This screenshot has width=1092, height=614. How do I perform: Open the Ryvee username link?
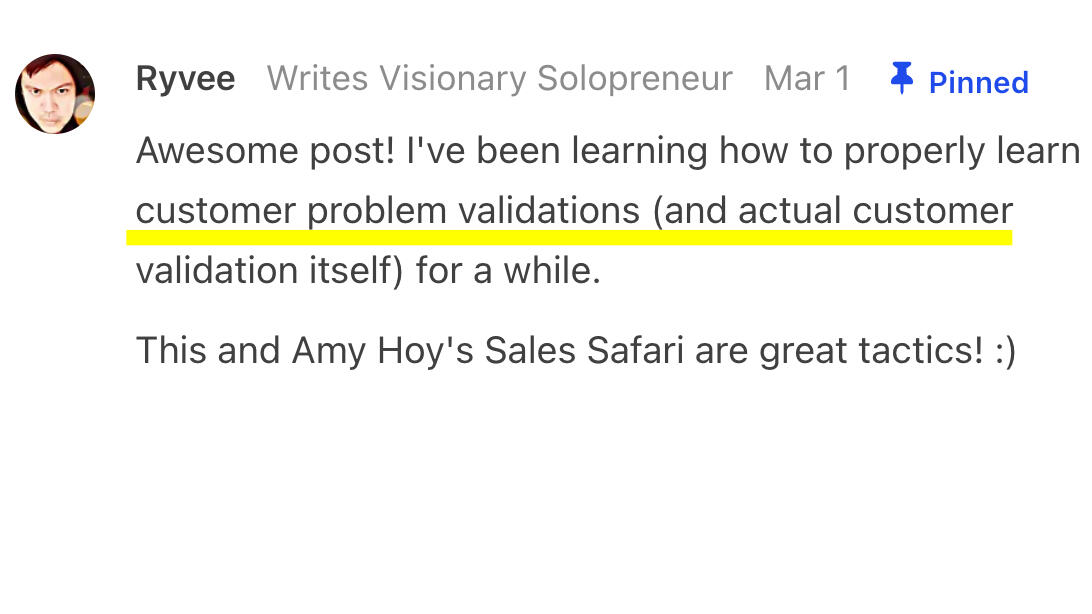pos(185,79)
